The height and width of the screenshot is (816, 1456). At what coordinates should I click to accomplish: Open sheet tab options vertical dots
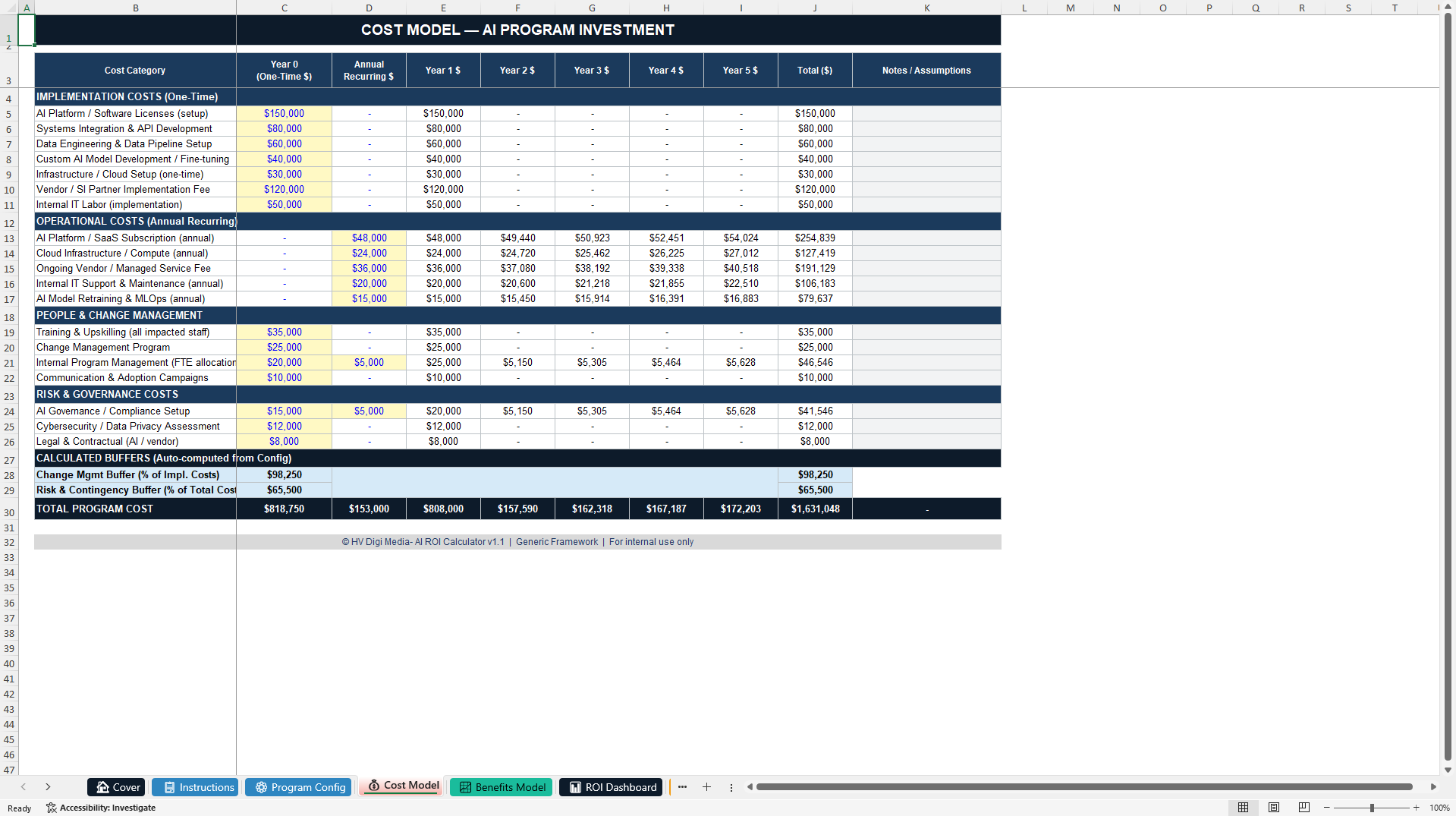(731, 787)
